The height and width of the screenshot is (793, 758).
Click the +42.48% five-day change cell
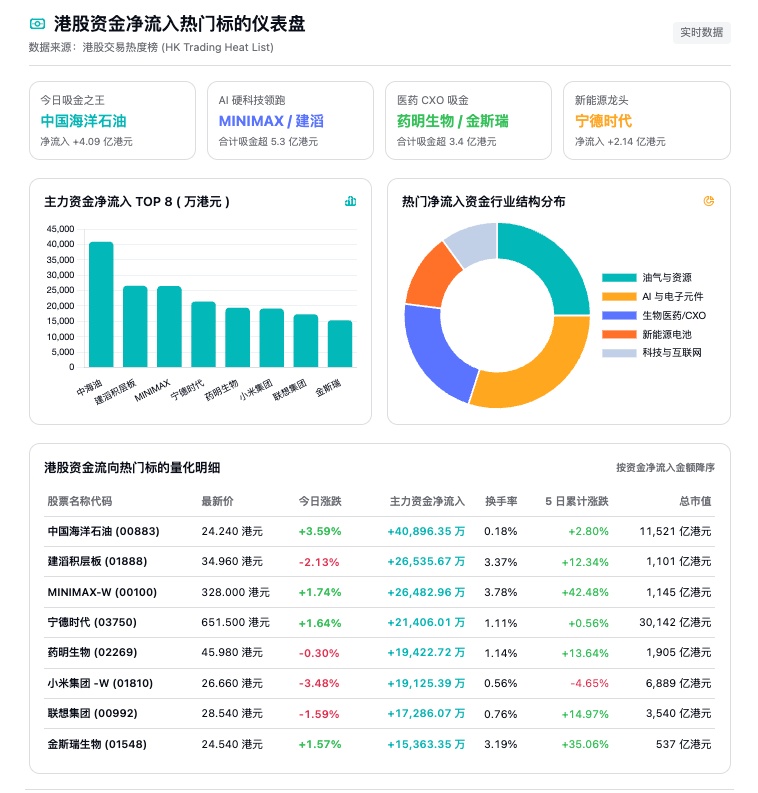585,592
